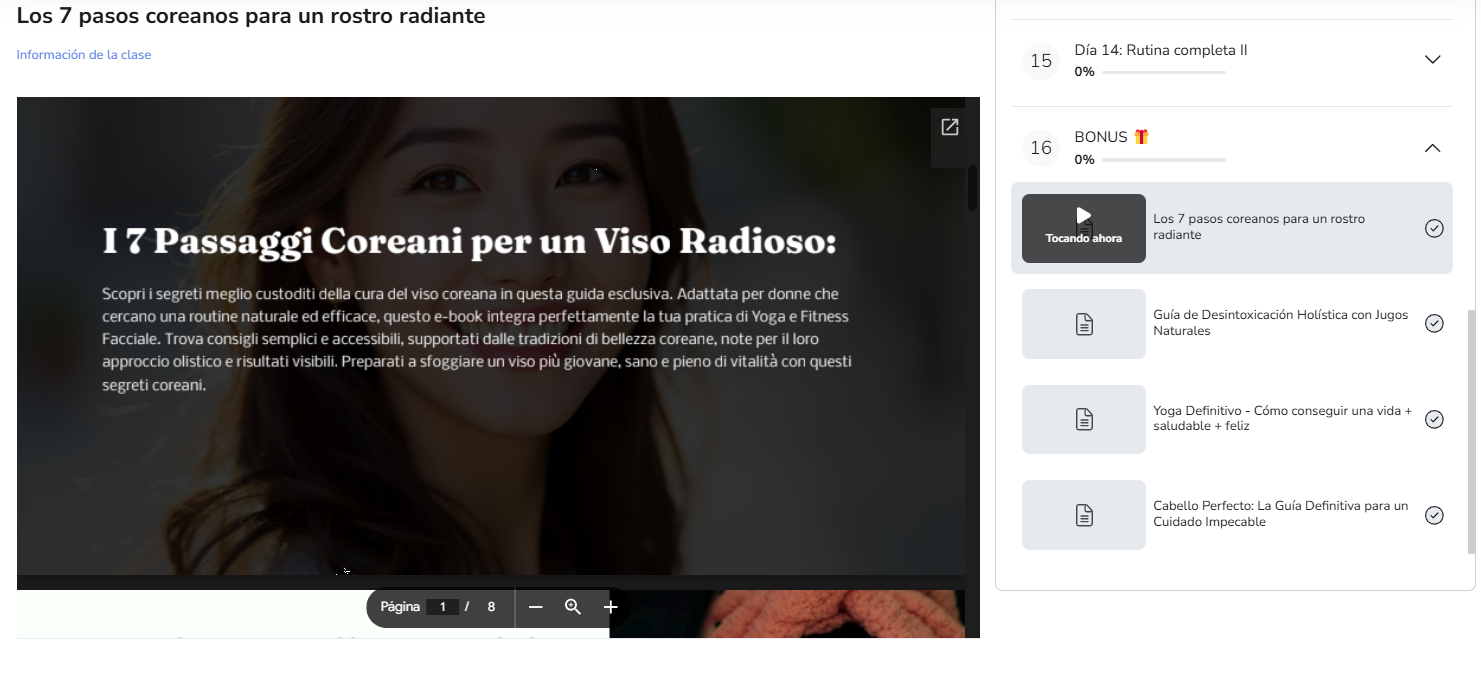Mark Los 7 pasos coreanos lesson complete
This screenshot has height=698, width=1481.
coord(1434,228)
